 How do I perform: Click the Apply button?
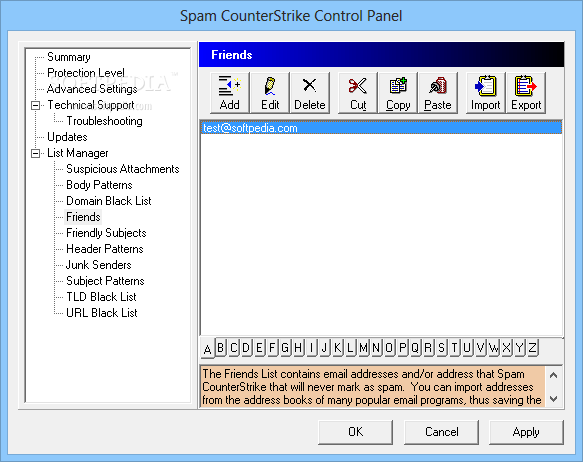tap(526, 432)
